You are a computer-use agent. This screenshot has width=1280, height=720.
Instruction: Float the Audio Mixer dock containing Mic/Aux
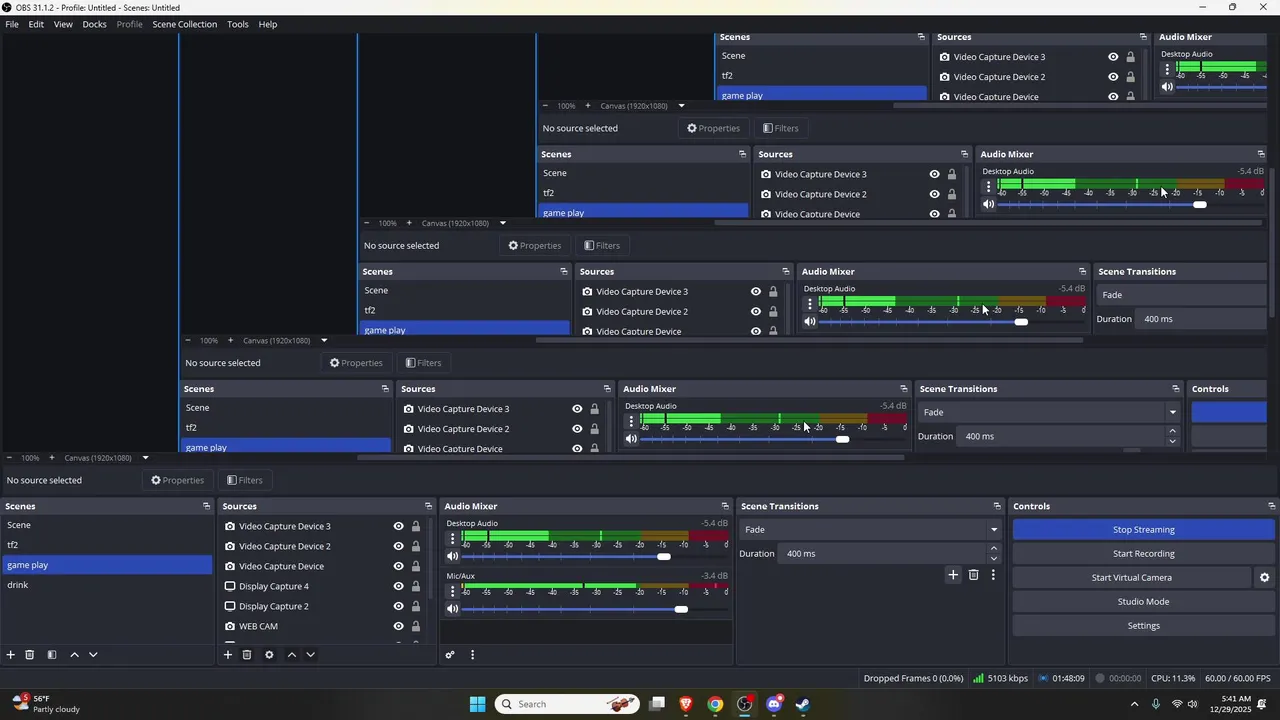coord(725,506)
